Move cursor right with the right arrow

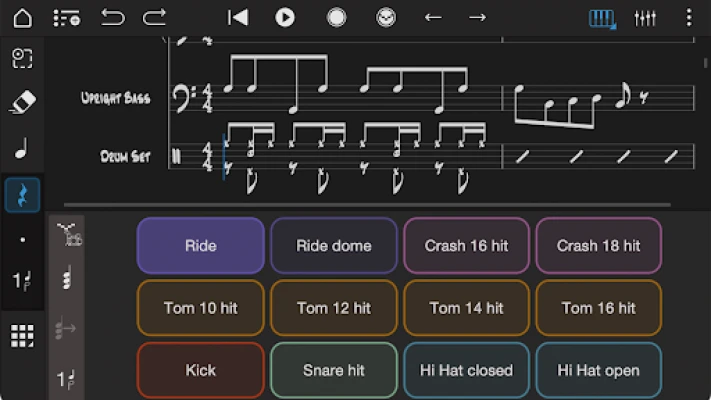(x=478, y=18)
